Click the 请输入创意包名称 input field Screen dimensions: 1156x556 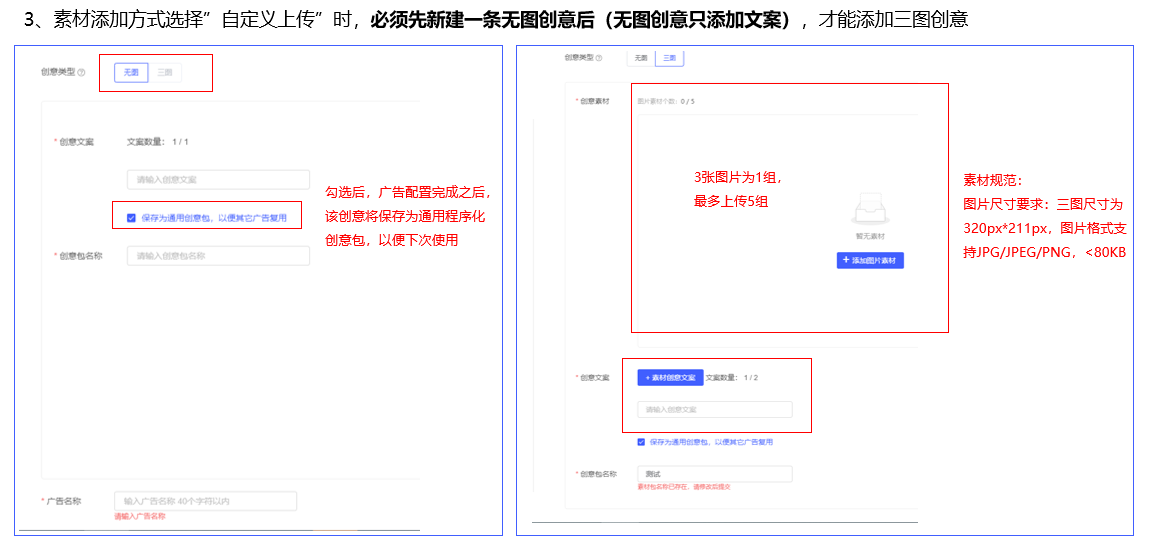point(217,256)
